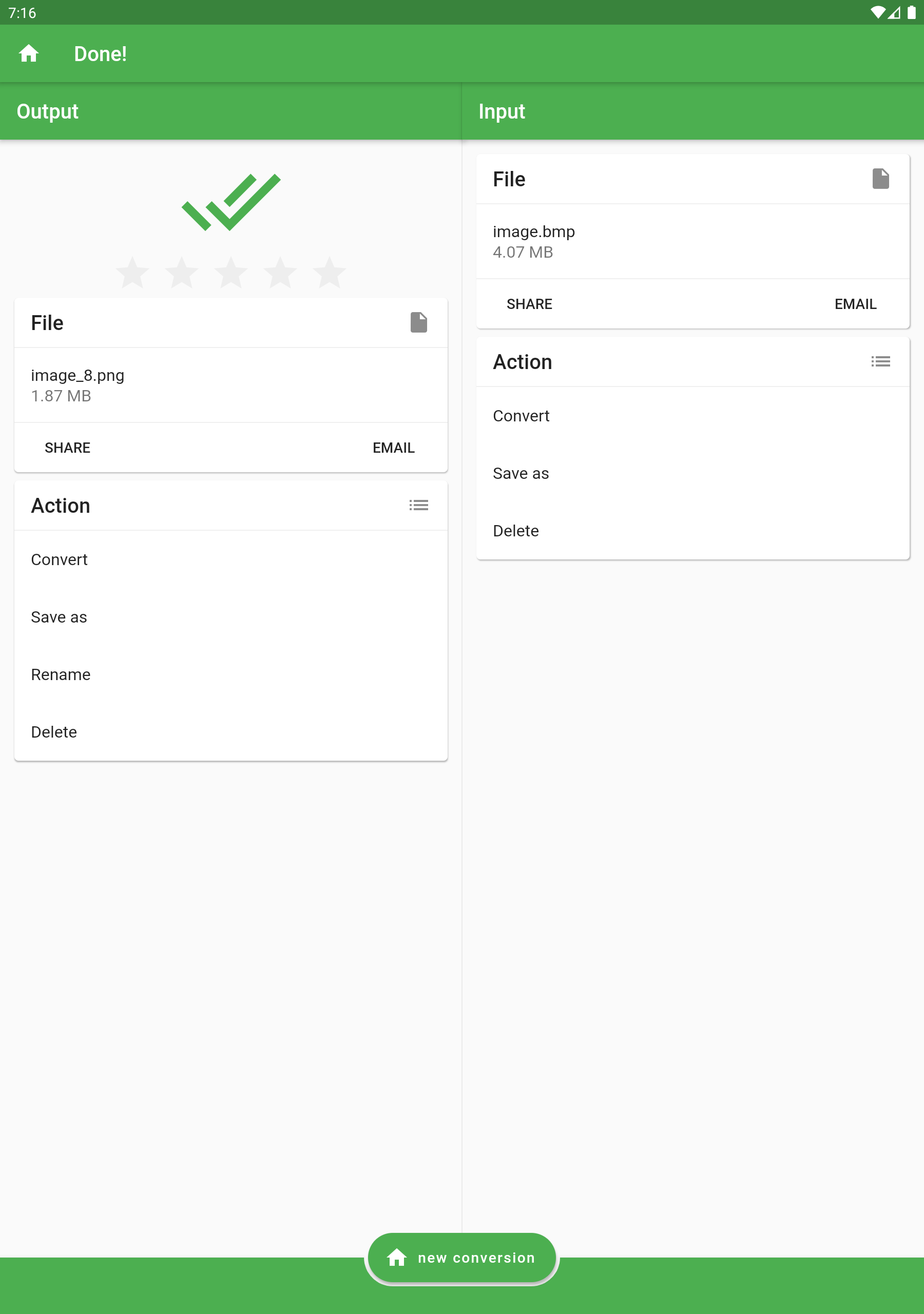The image size is (924, 1314).
Task: Click the output Action list icon
Action: click(418, 506)
